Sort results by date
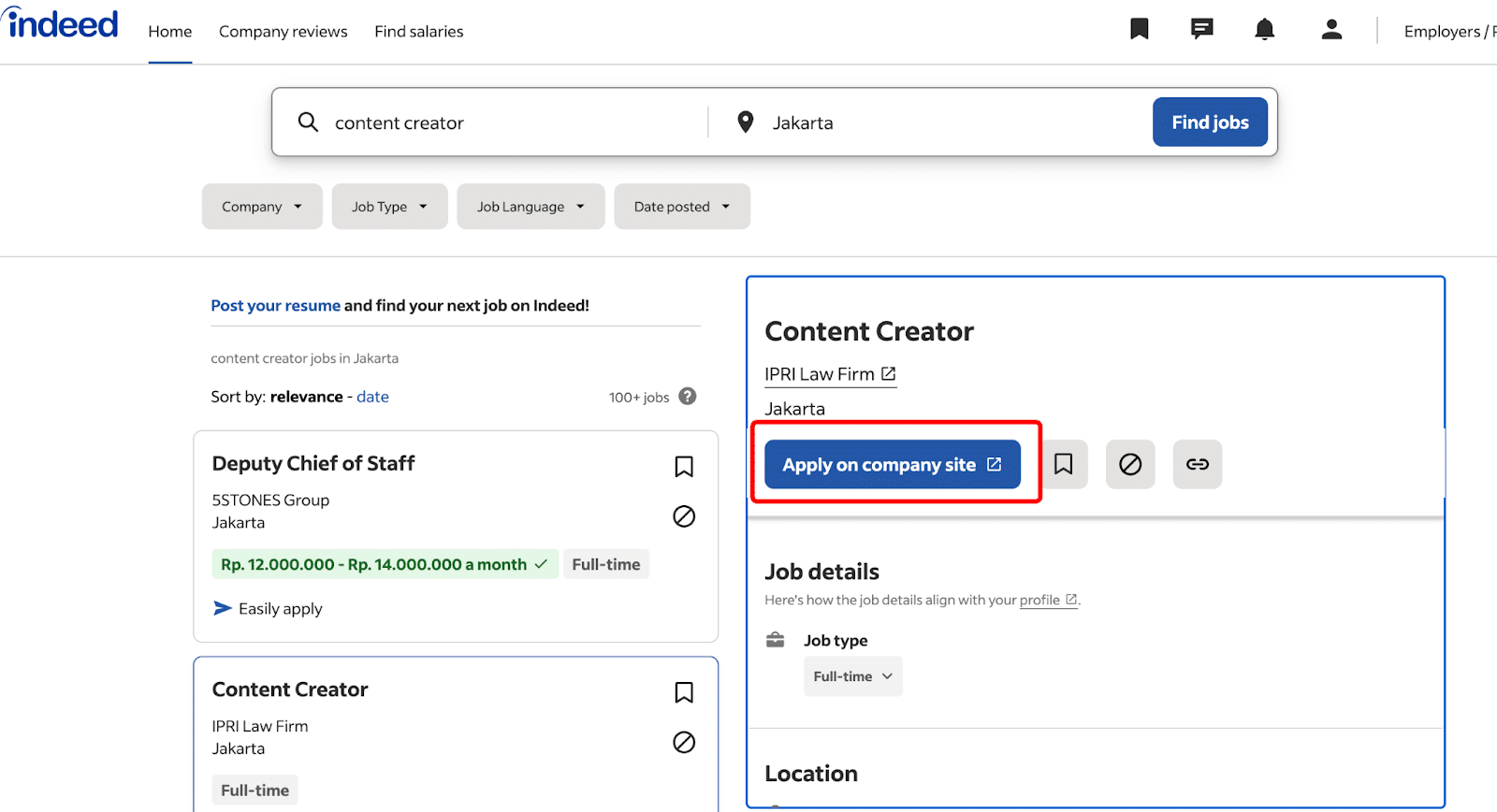1497x812 pixels. click(372, 397)
